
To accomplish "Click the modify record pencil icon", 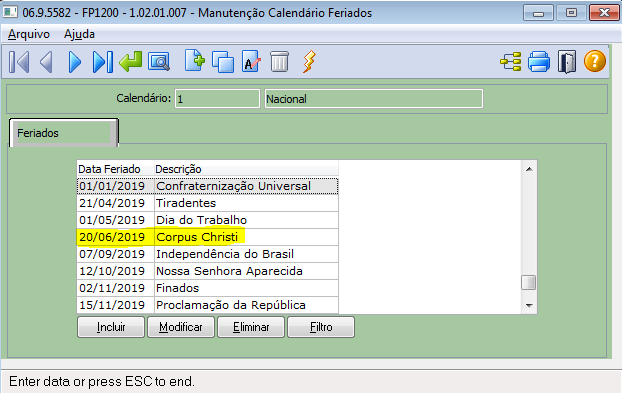I will (252, 62).
